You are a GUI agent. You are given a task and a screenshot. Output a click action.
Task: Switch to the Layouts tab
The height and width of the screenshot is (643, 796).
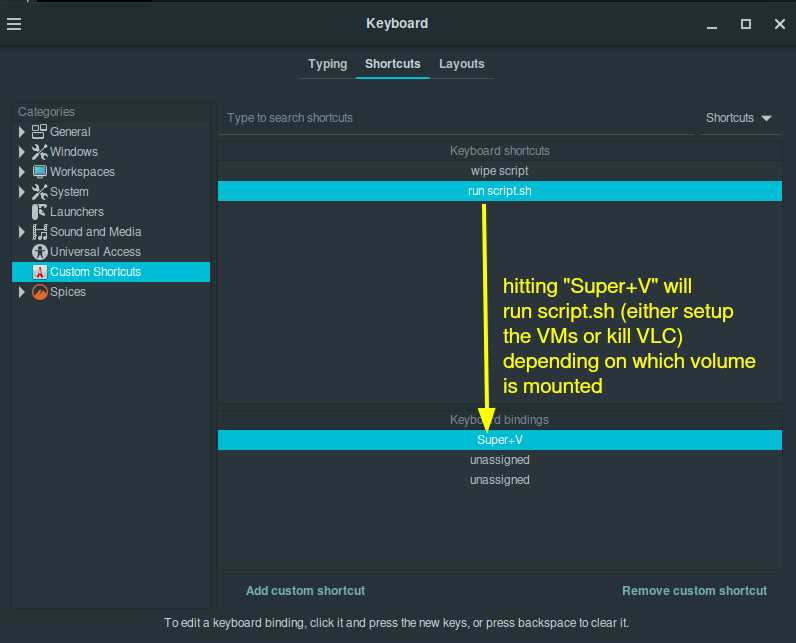[461, 64]
